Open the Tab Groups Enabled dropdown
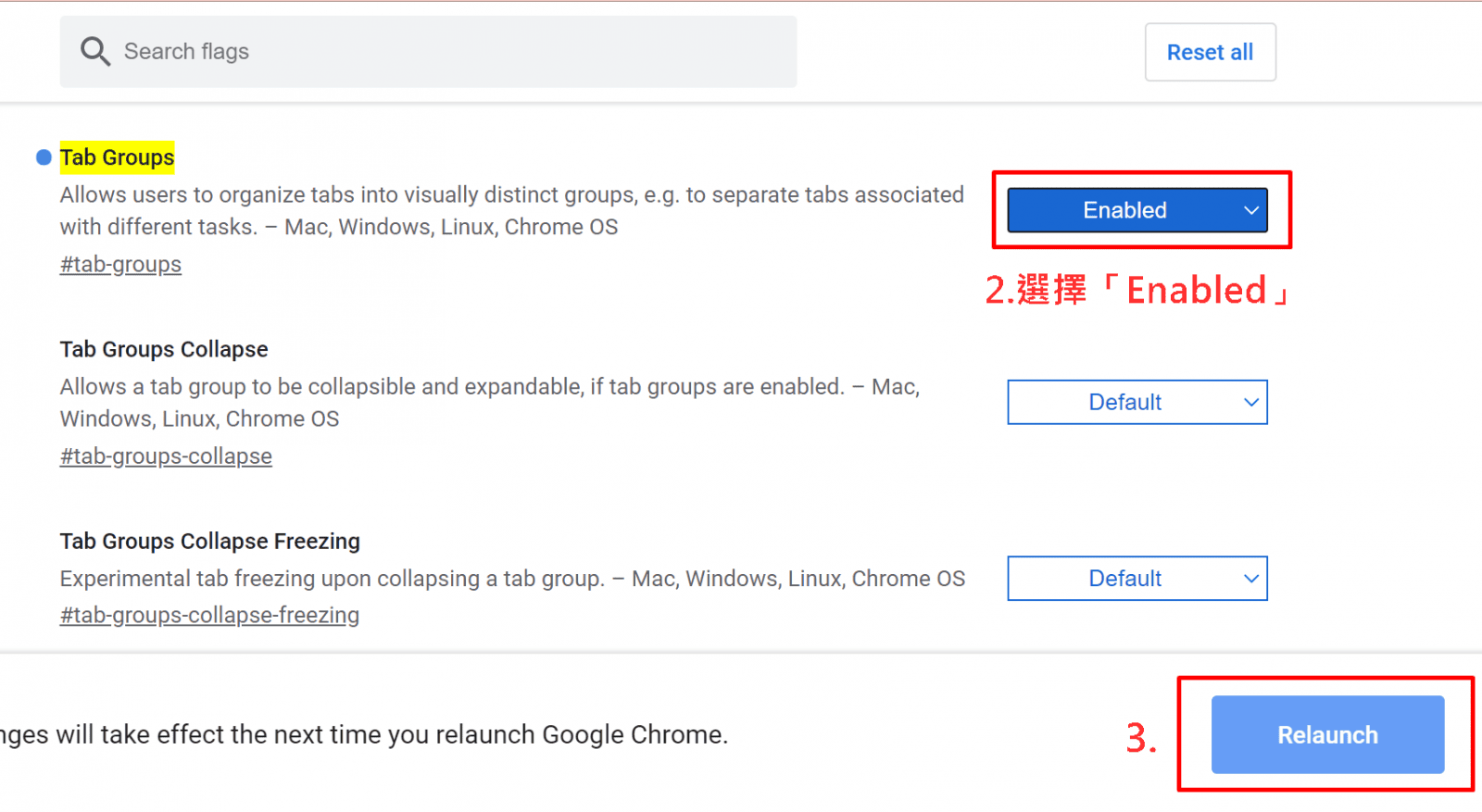 click(1137, 210)
